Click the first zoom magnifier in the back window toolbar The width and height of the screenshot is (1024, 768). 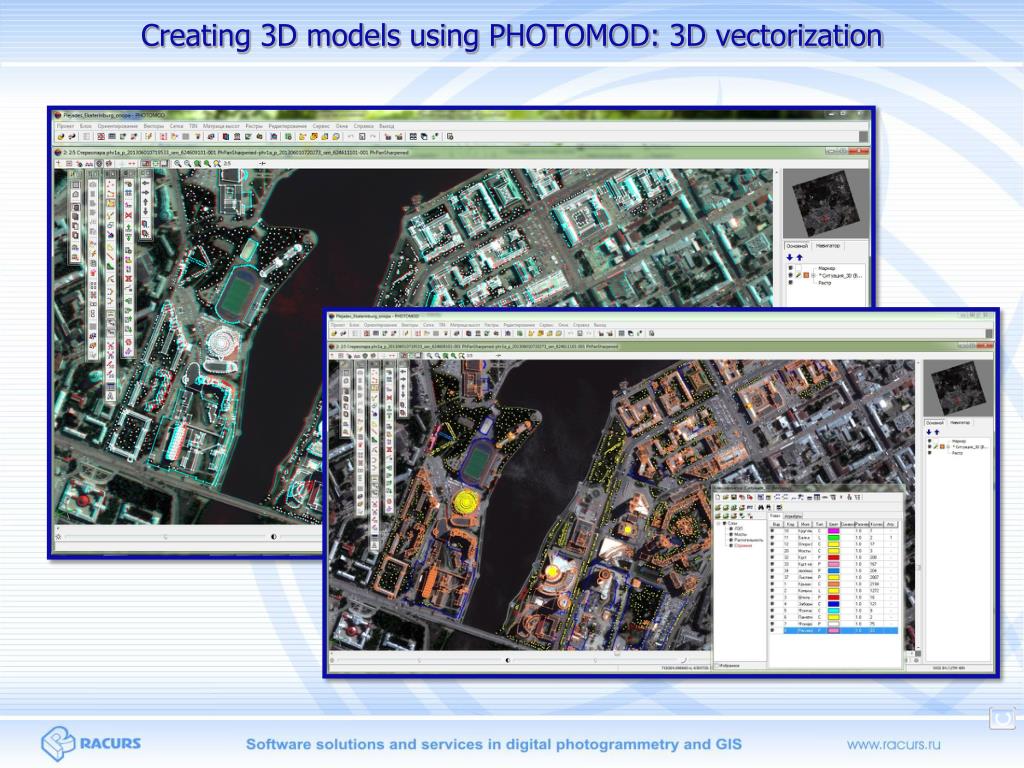click(x=178, y=163)
